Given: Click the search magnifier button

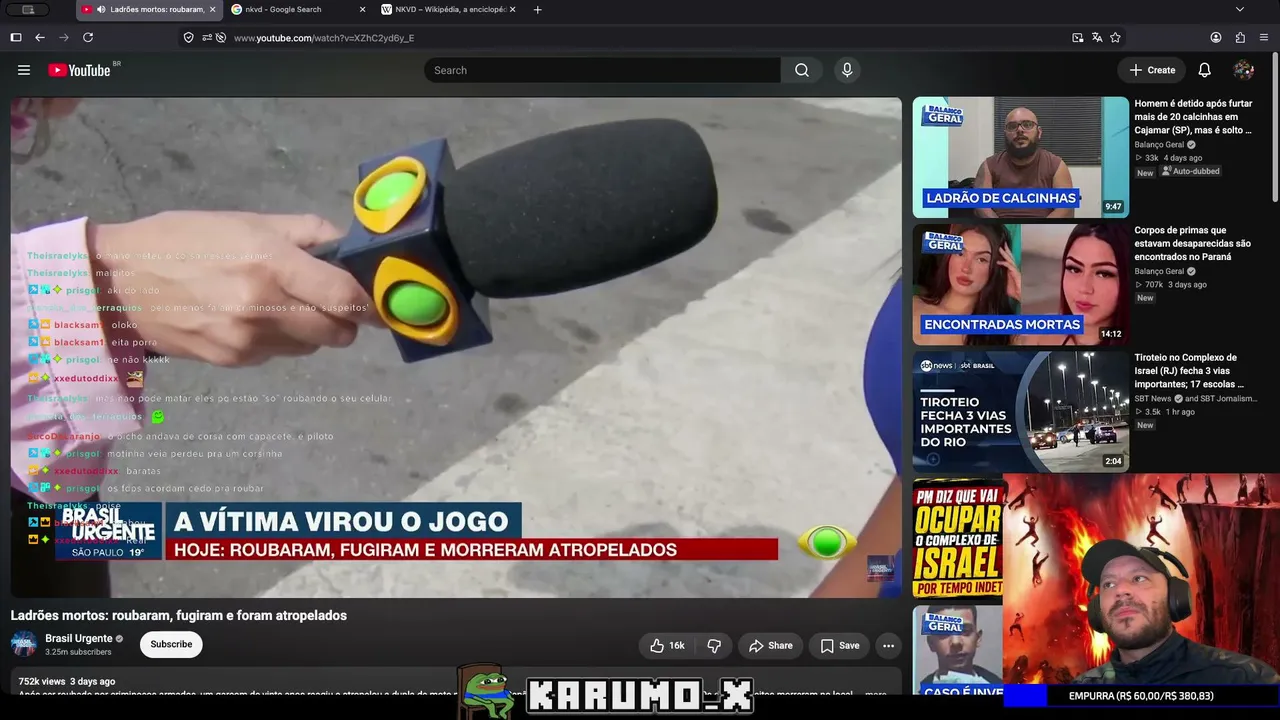Looking at the screenshot, I should 802,70.
